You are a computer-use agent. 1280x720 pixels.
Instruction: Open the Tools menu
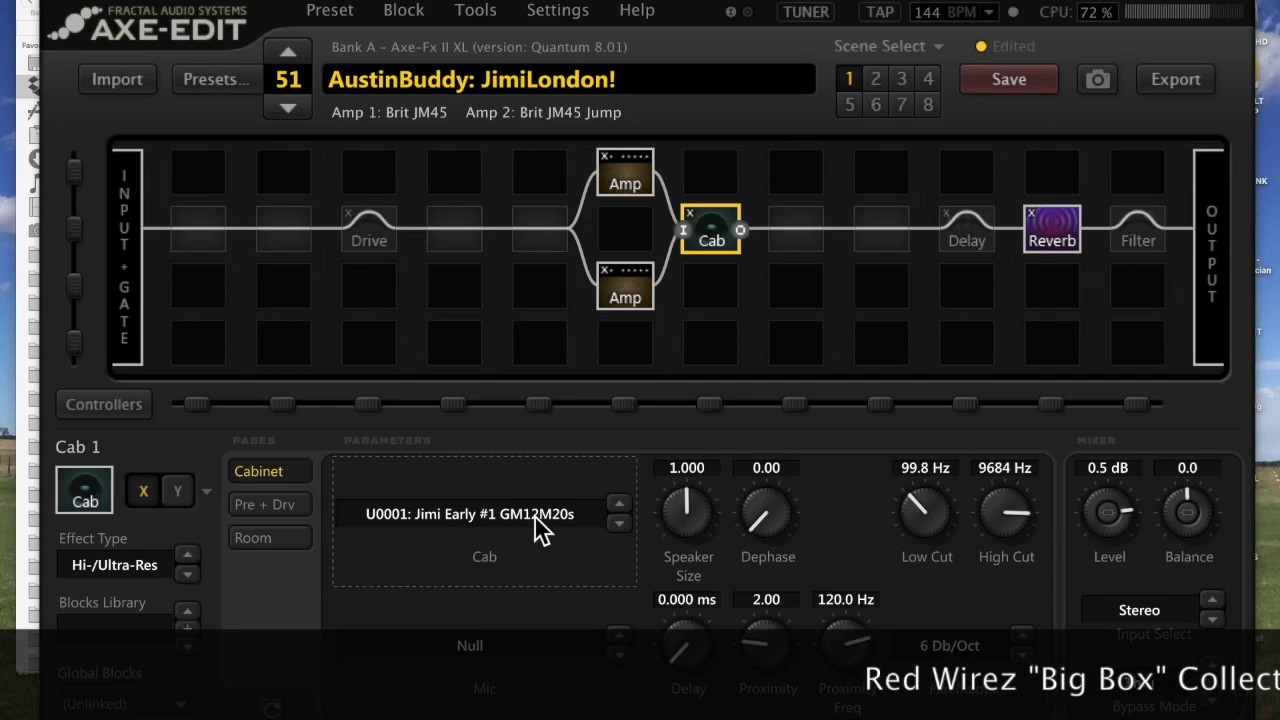pos(475,10)
